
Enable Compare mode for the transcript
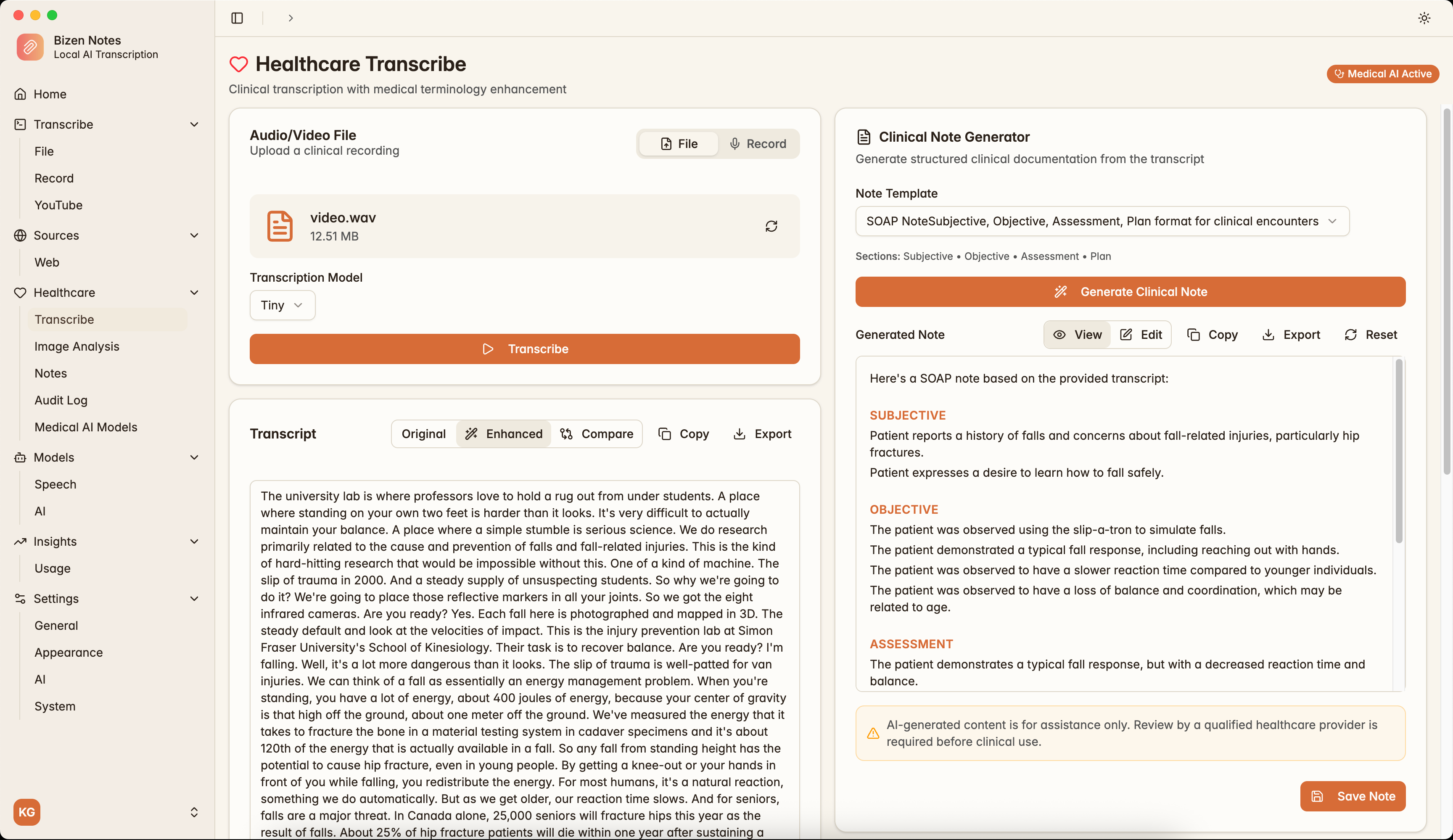coord(598,433)
